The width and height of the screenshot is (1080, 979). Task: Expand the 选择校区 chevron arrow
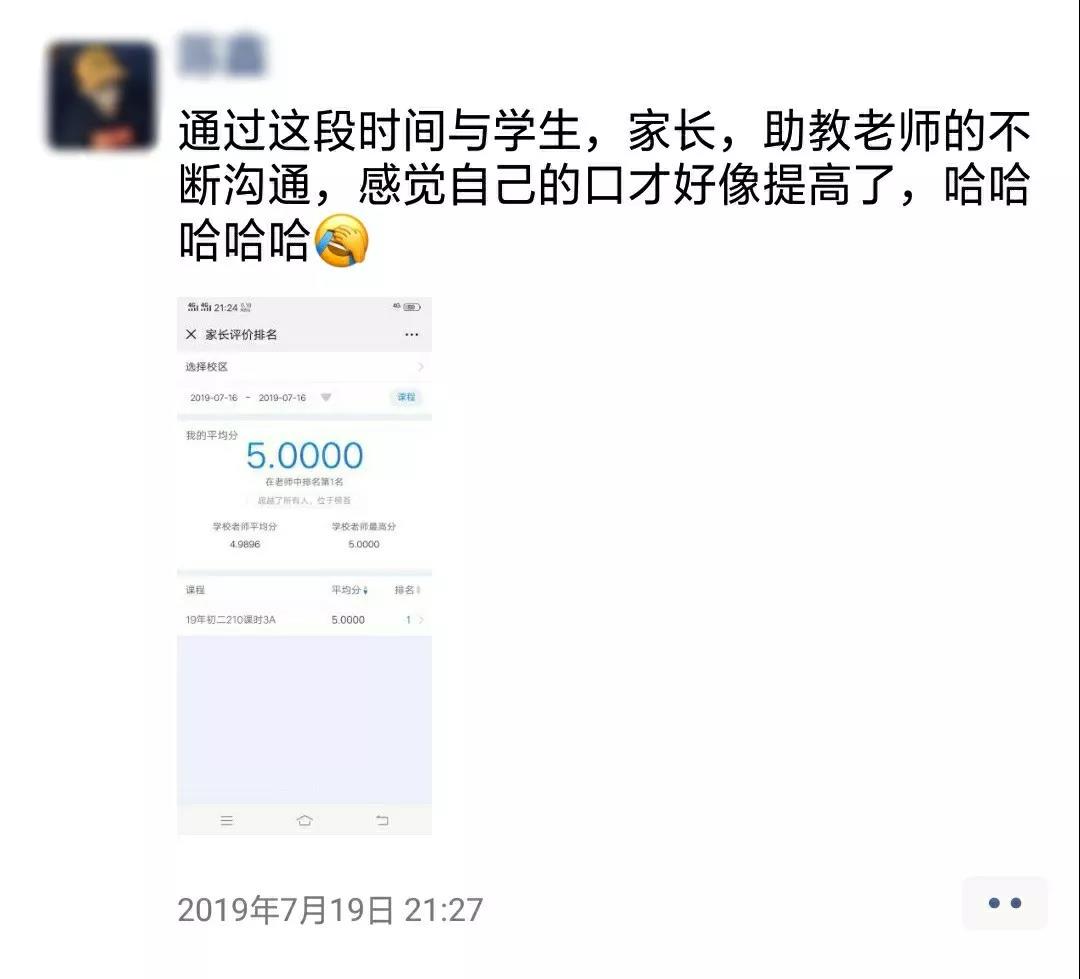[420, 367]
